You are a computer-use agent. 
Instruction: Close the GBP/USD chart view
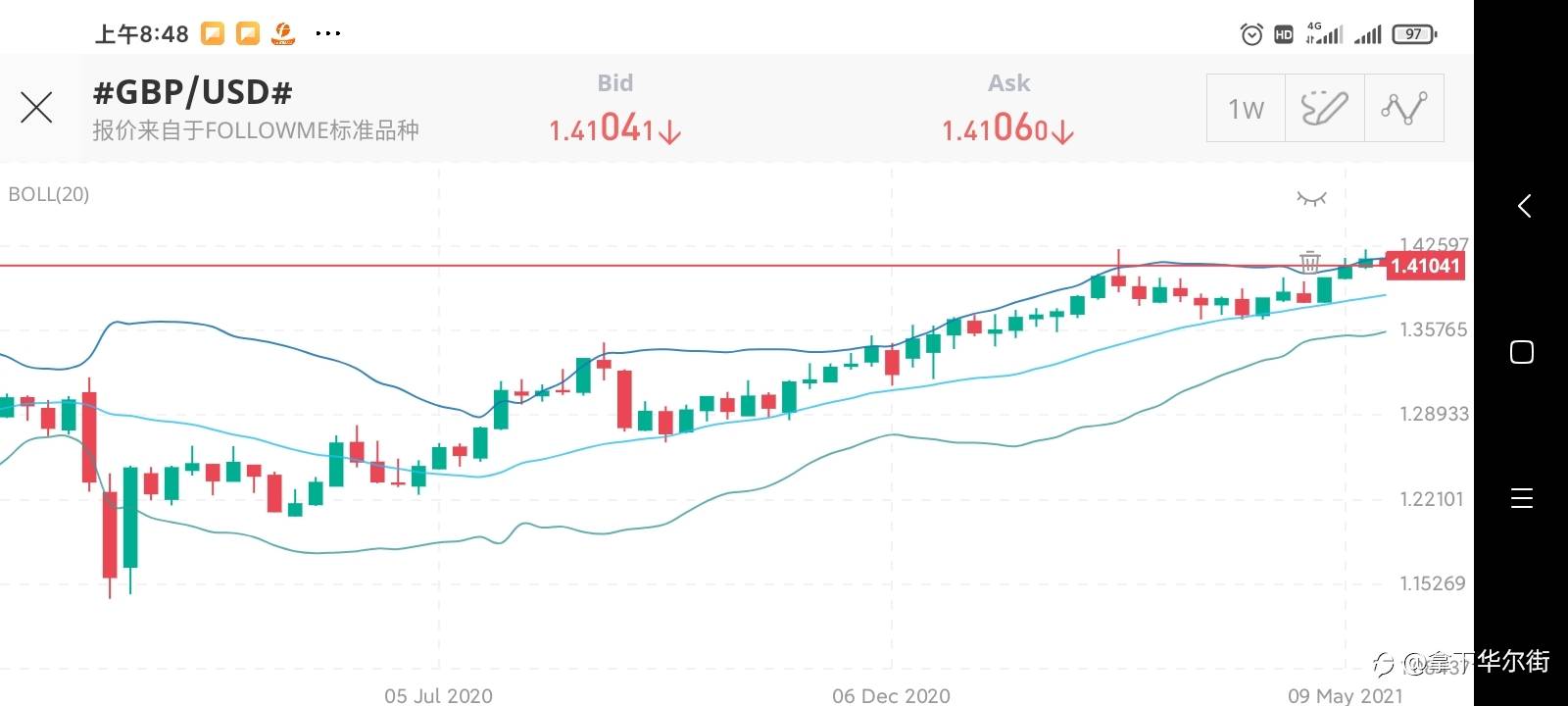pyautogui.click(x=36, y=107)
